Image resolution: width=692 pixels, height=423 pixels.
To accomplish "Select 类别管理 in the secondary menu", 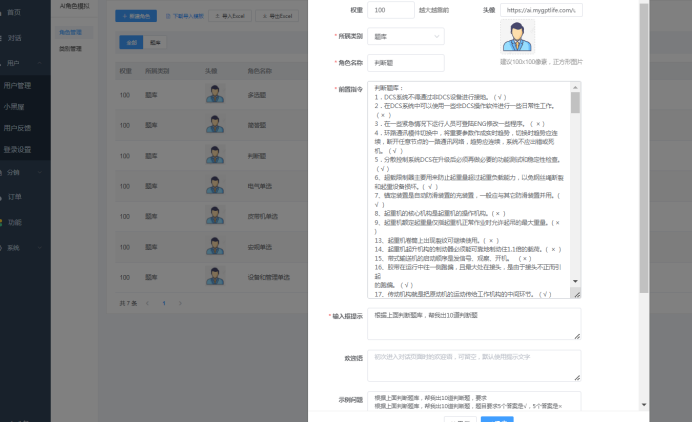I will (71, 49).
